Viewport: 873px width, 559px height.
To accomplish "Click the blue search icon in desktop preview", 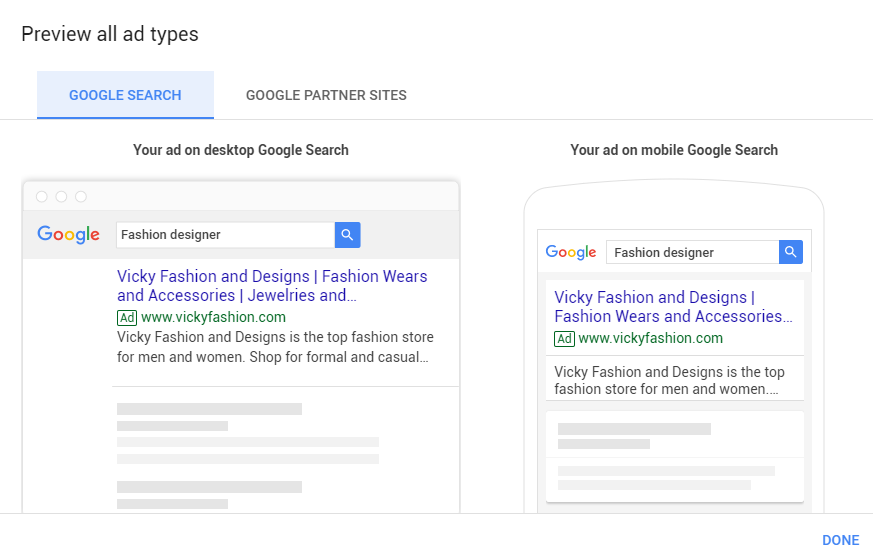I will (347, 235).
